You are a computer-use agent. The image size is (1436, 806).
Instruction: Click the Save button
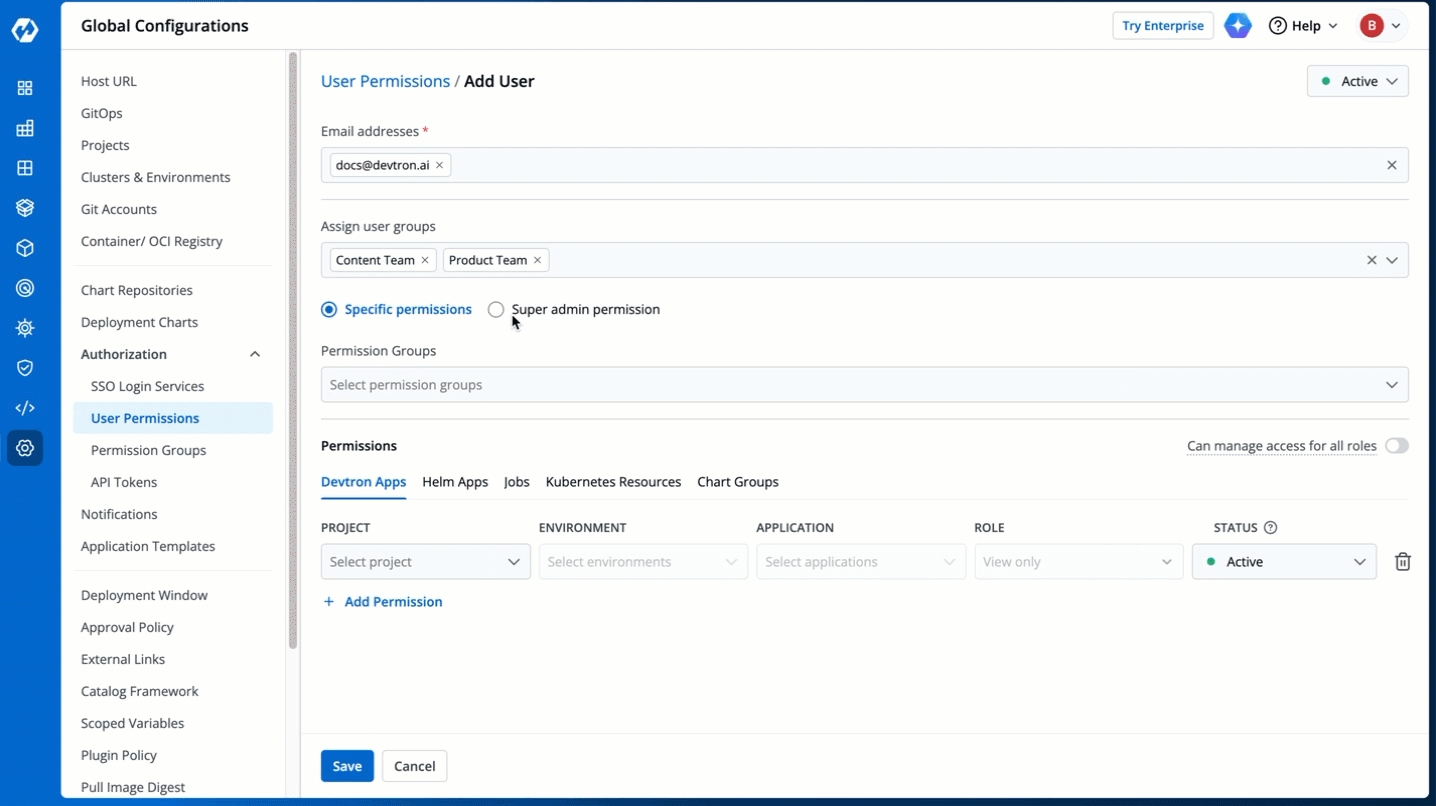click(x=347, y=766)
